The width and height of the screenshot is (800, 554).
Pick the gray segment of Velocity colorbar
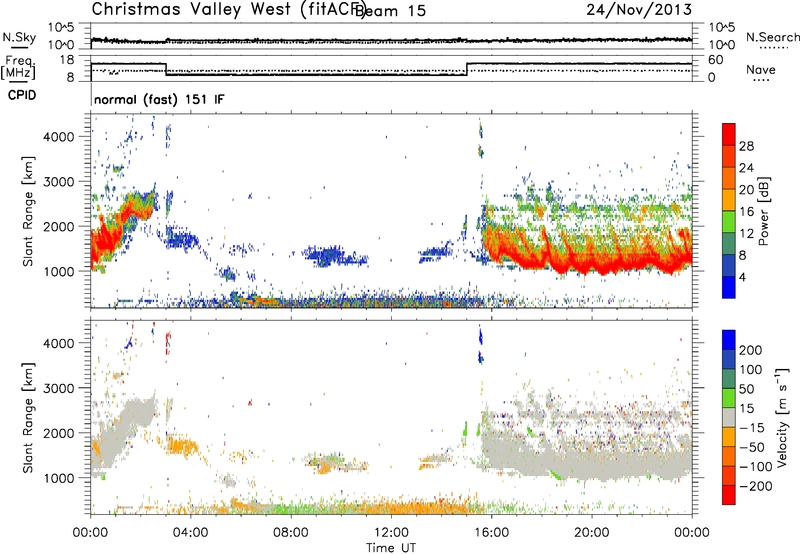click(729, 417)
